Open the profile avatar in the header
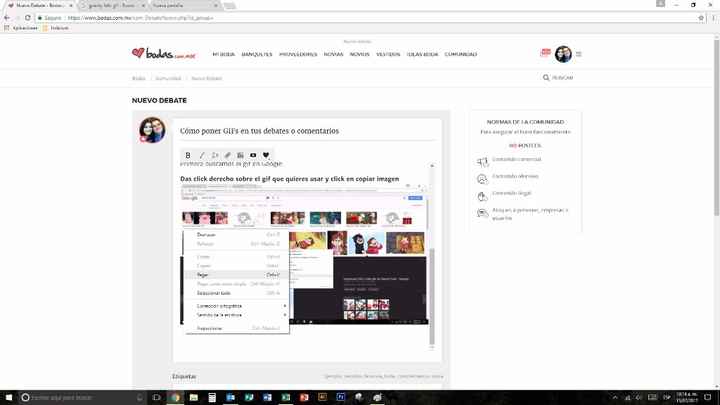Screen dimensions: 720x405 (563, 54)
